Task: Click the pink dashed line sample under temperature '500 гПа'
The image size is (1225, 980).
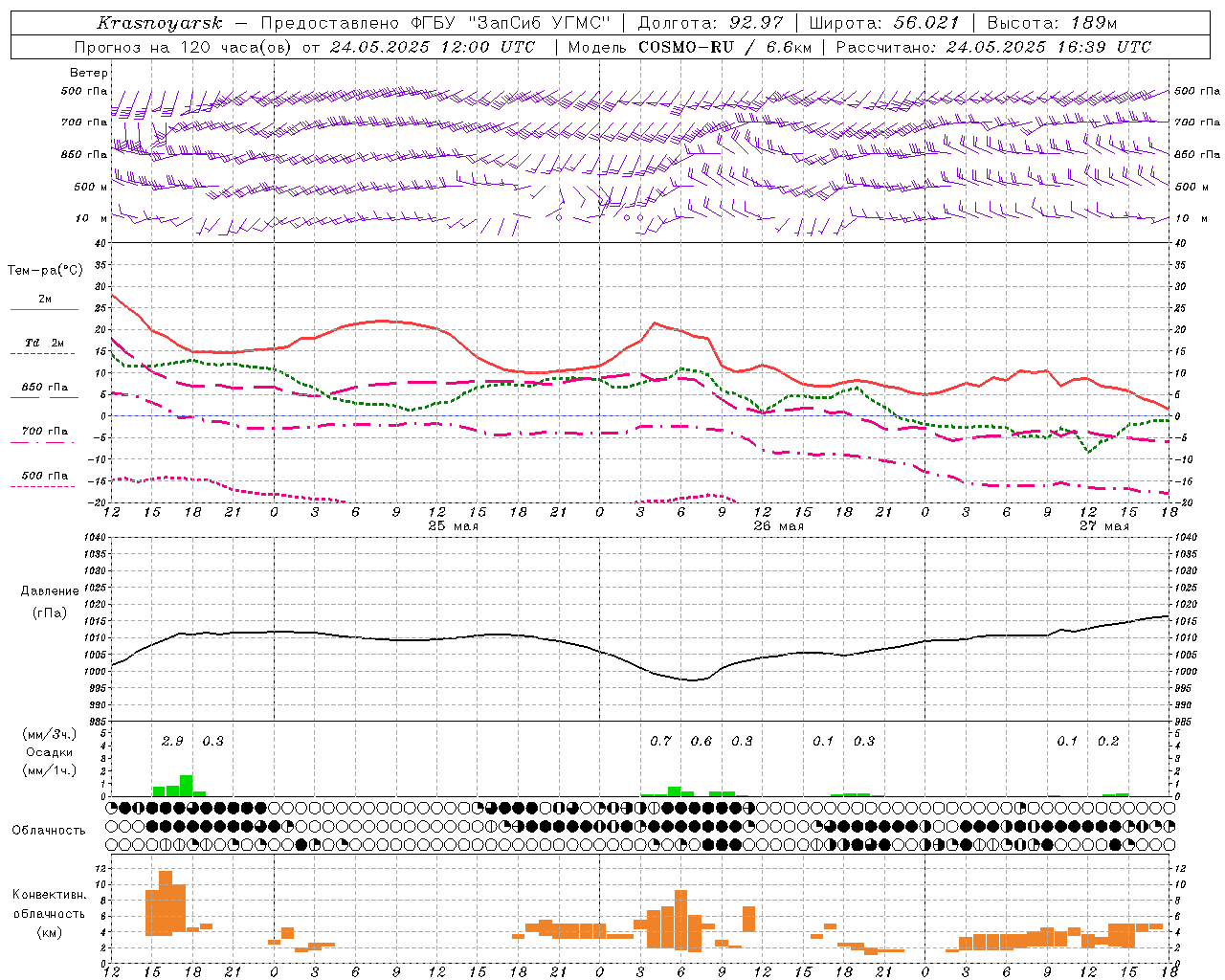Action: 44,487
